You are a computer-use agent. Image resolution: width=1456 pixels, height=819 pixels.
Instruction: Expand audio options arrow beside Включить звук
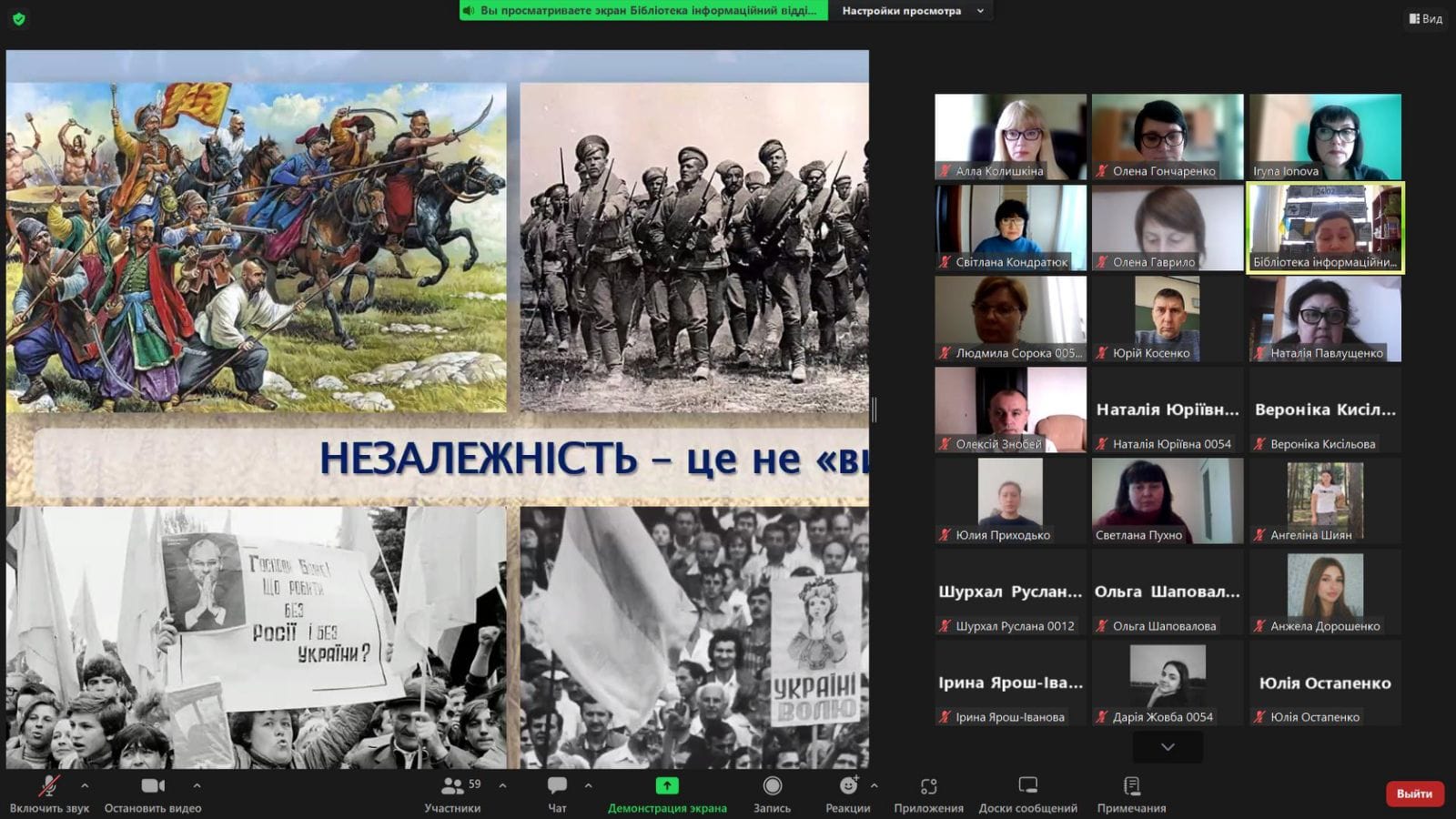[85, 785]
